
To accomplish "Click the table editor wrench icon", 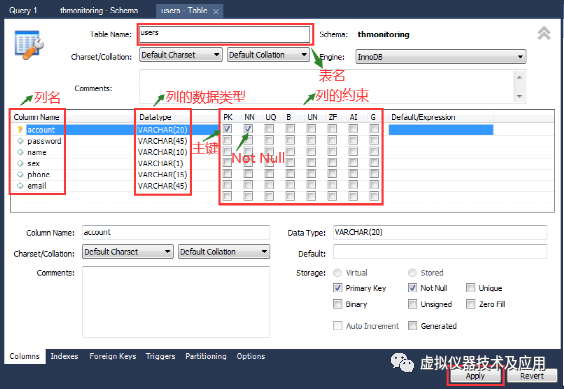I will tap(29, 45).
